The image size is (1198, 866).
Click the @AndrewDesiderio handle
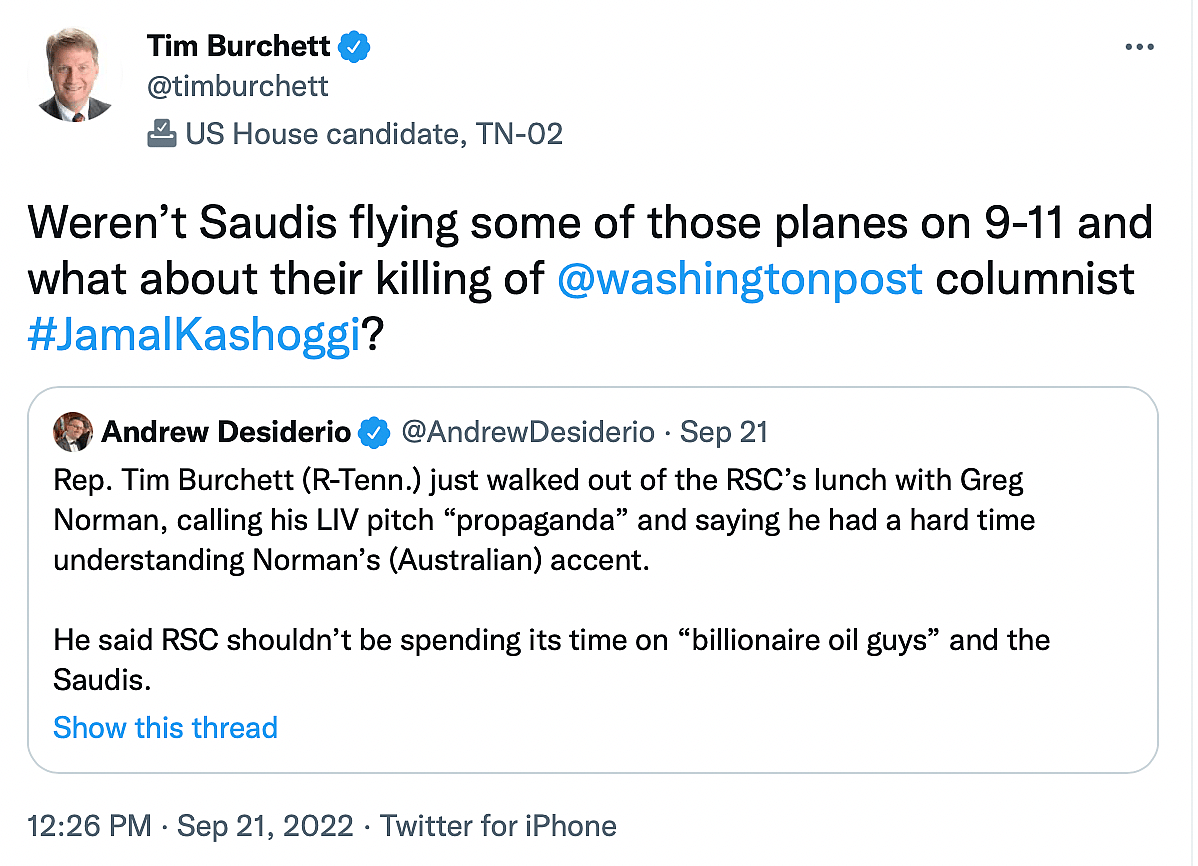(527, 432)
